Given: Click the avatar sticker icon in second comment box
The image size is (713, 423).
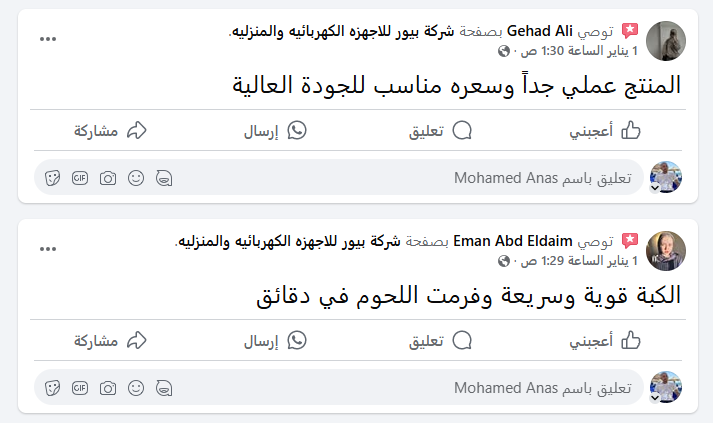Looking at the screenshot, I should (164, 388).
